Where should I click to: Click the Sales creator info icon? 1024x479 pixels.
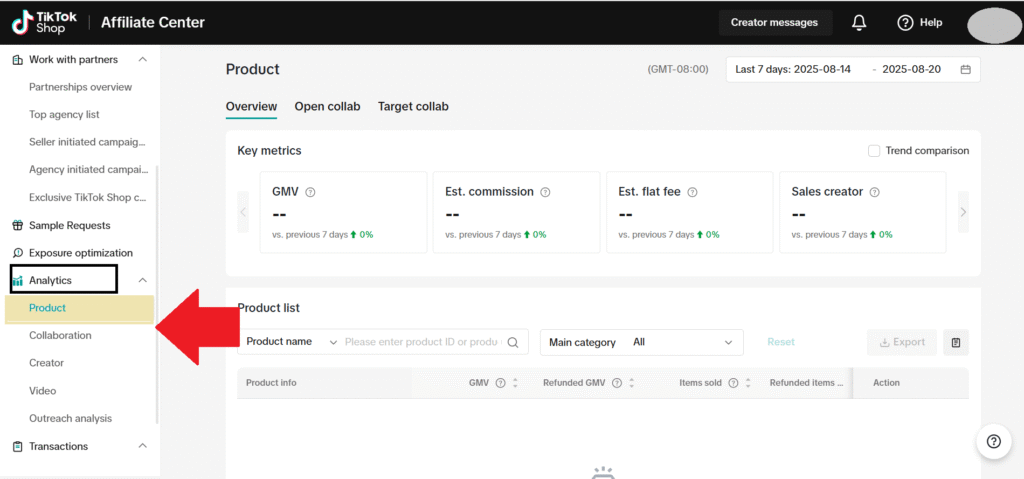[x=874, y=192]
